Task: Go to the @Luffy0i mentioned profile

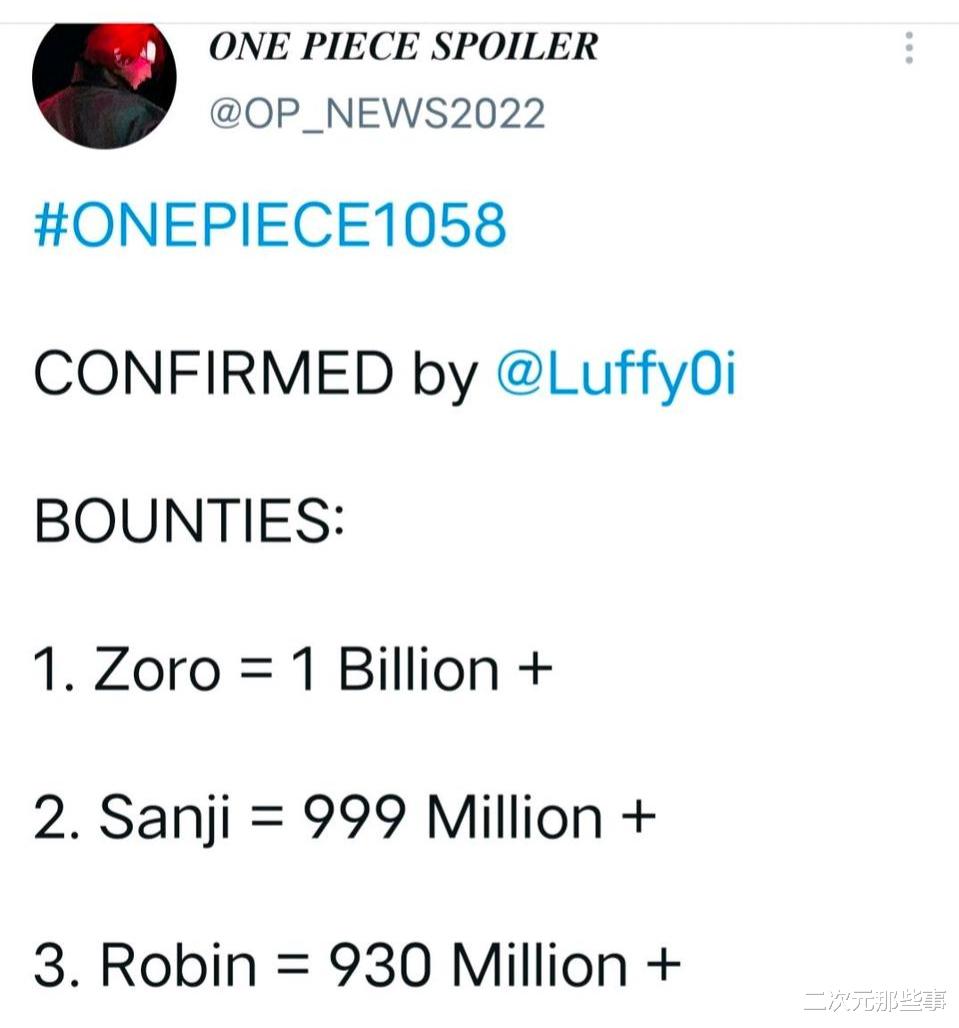Action: [616, 374]
